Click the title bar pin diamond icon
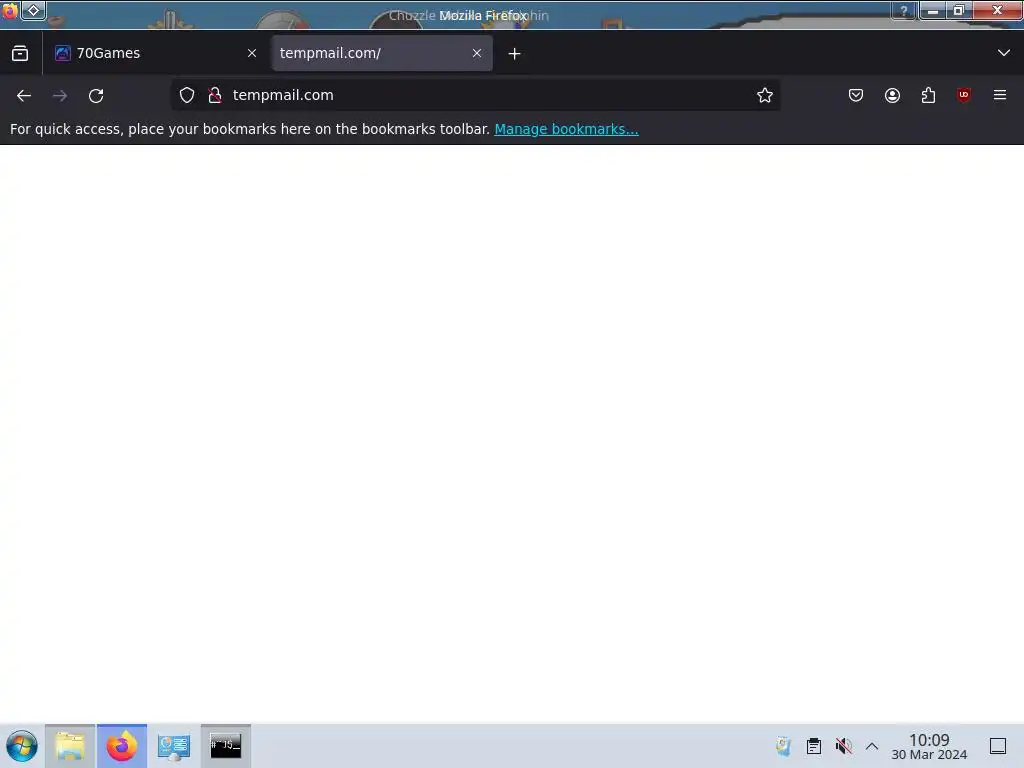Image resolution: width=1024 pixels, height=768 pixels. pyautogui.click(x=33, y=10)
